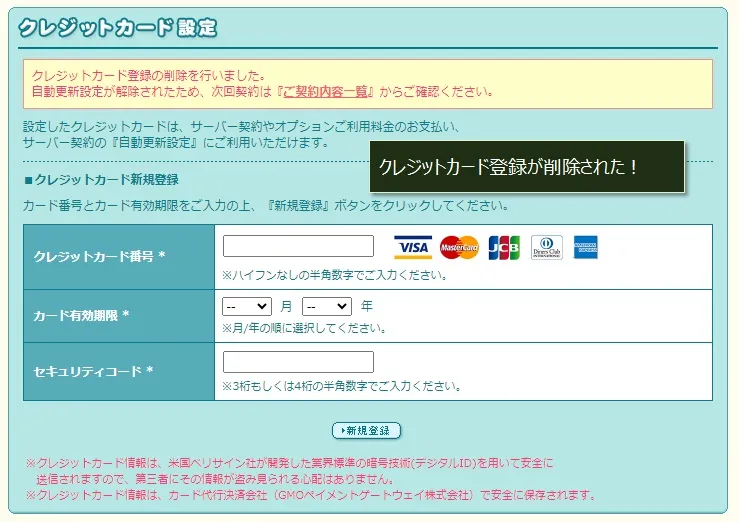This screenshot has width=739, height=522.
Task: Click the American Express logo
Action: tap(585, 247)
